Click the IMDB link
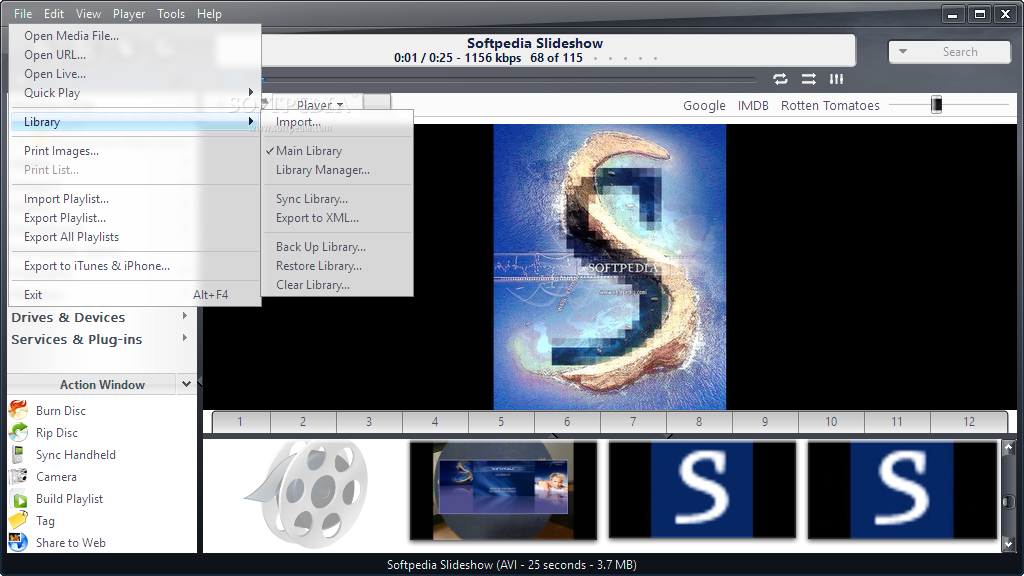Screen dimensions: 1024x576 (753, 105)
